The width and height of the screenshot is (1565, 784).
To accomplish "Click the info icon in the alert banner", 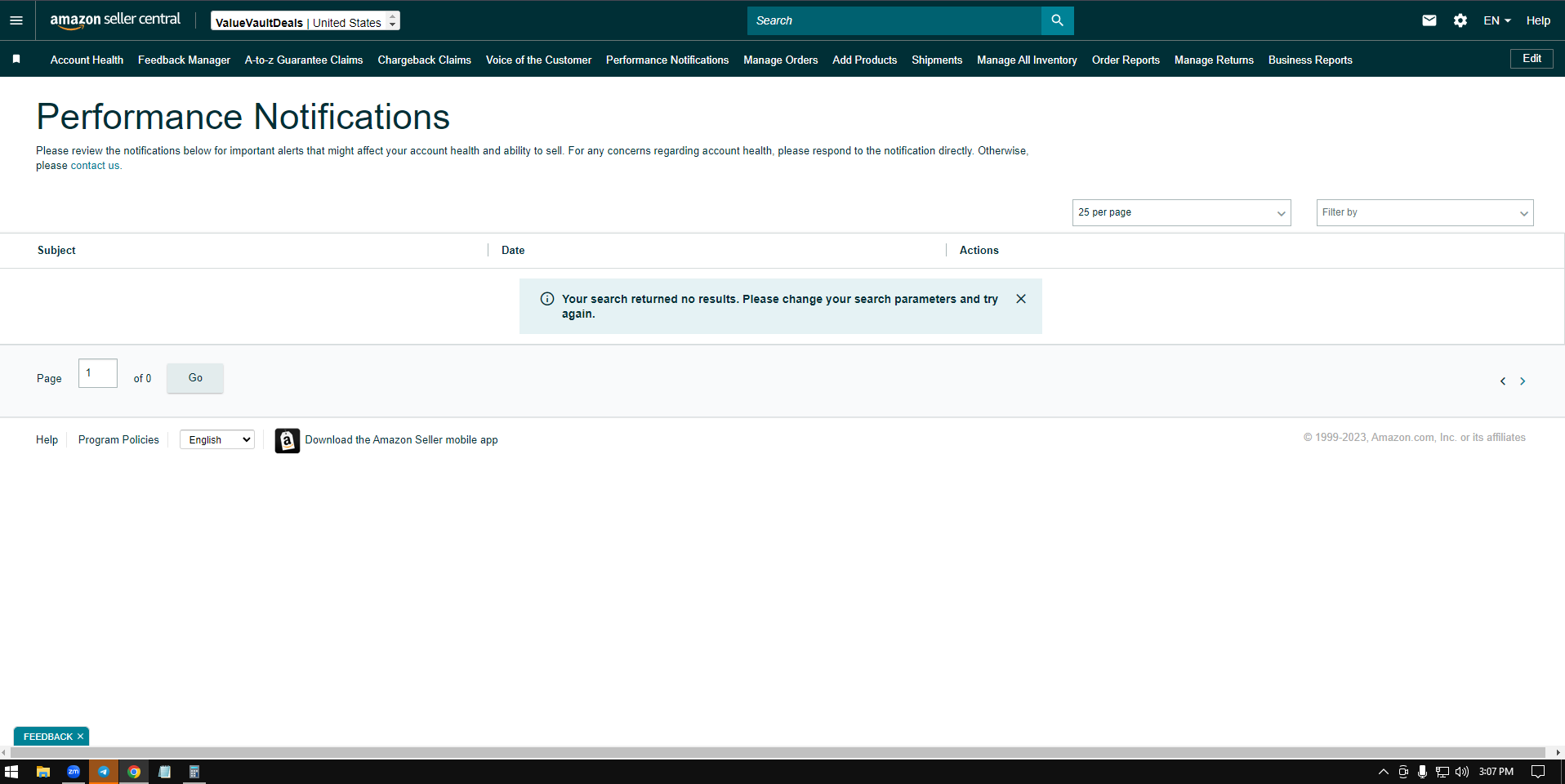I will 547,299.
